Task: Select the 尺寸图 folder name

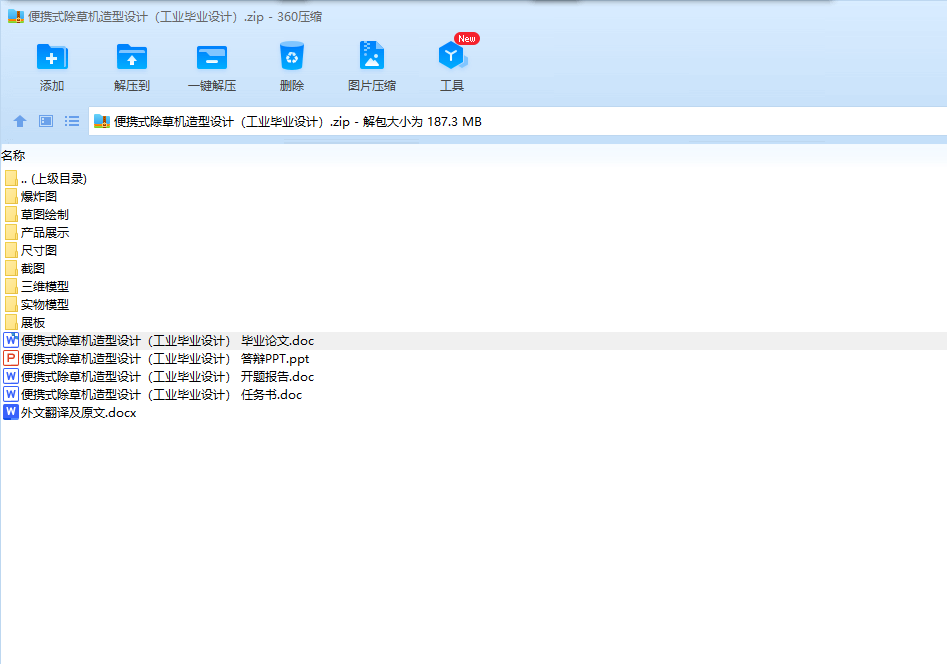Action: [39, 250]
